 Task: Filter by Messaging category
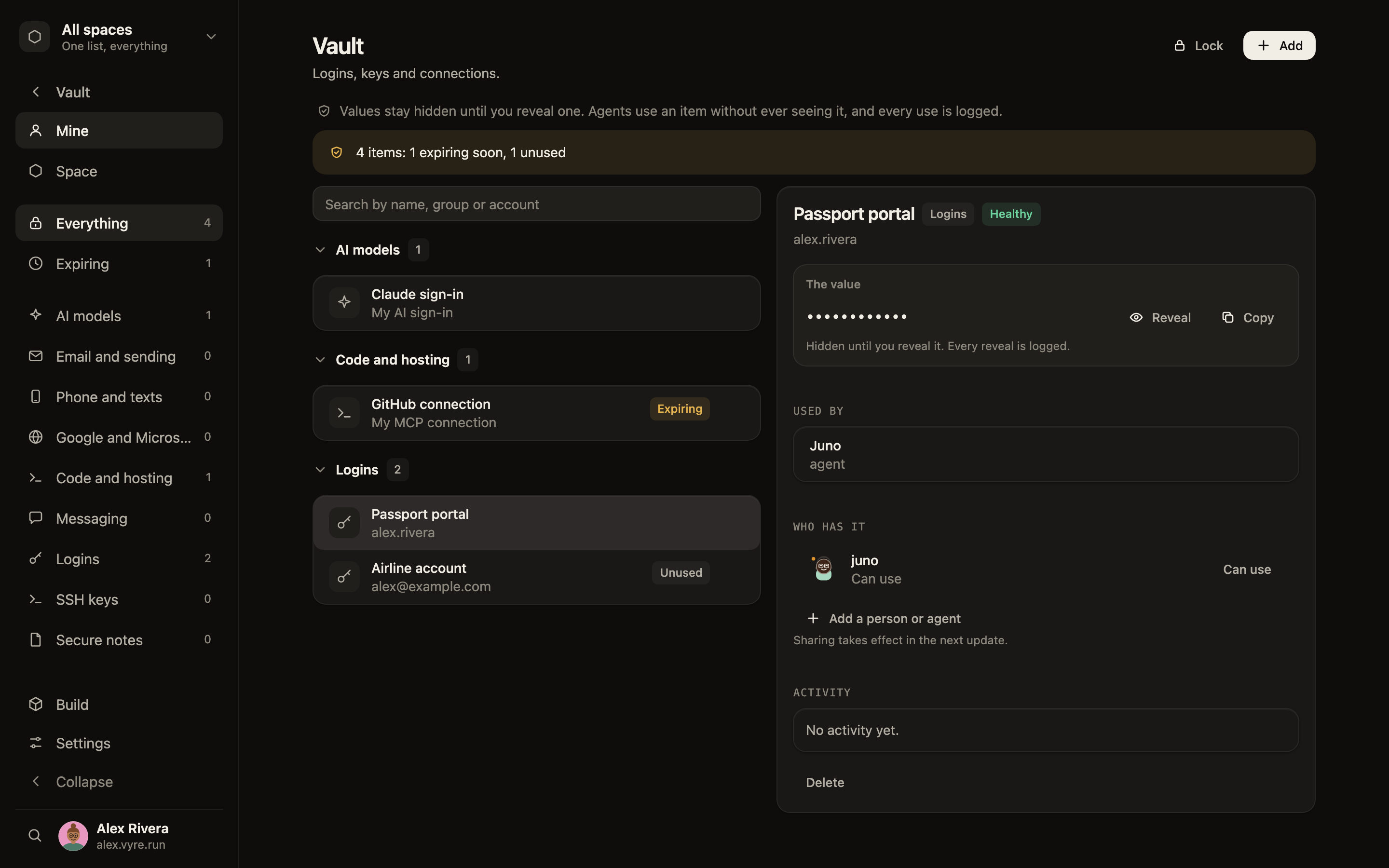pos(119,518)
